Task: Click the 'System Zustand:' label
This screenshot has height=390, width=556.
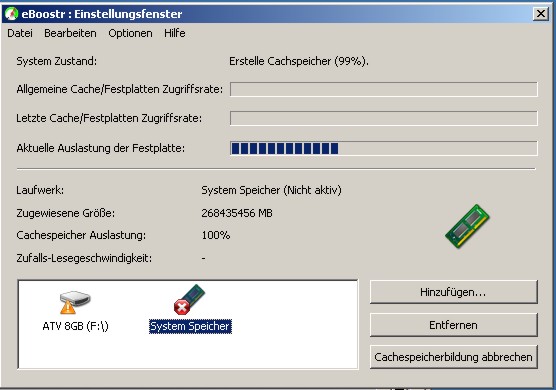Action: [56, 61]
